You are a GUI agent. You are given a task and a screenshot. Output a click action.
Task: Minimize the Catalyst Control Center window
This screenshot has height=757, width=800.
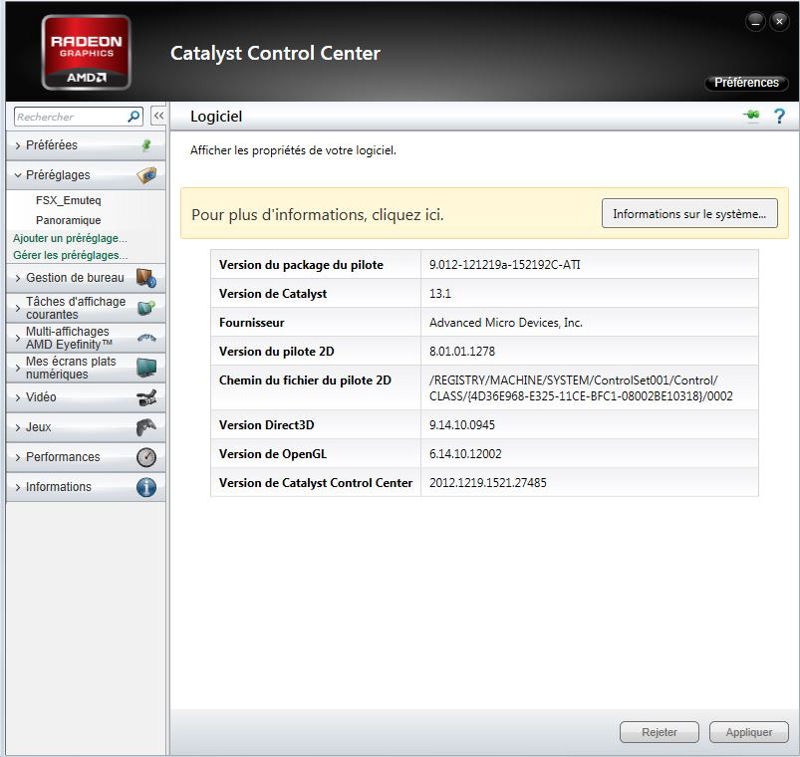point(755,21)
